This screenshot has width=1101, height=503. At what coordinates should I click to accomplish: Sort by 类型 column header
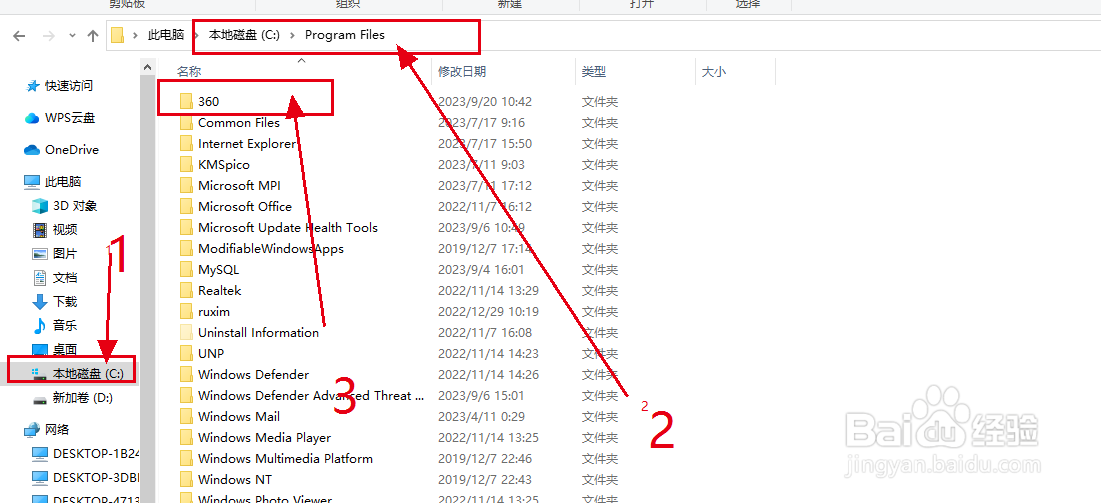tap(594, 72)
